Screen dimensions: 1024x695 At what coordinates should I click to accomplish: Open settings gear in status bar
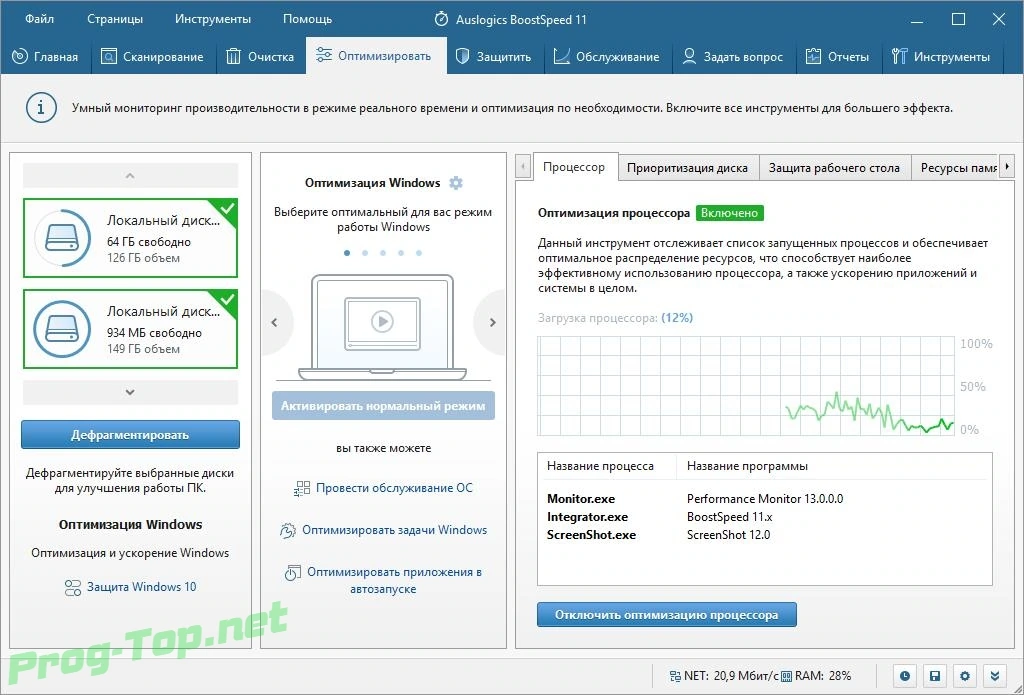(x=965, y=676)
